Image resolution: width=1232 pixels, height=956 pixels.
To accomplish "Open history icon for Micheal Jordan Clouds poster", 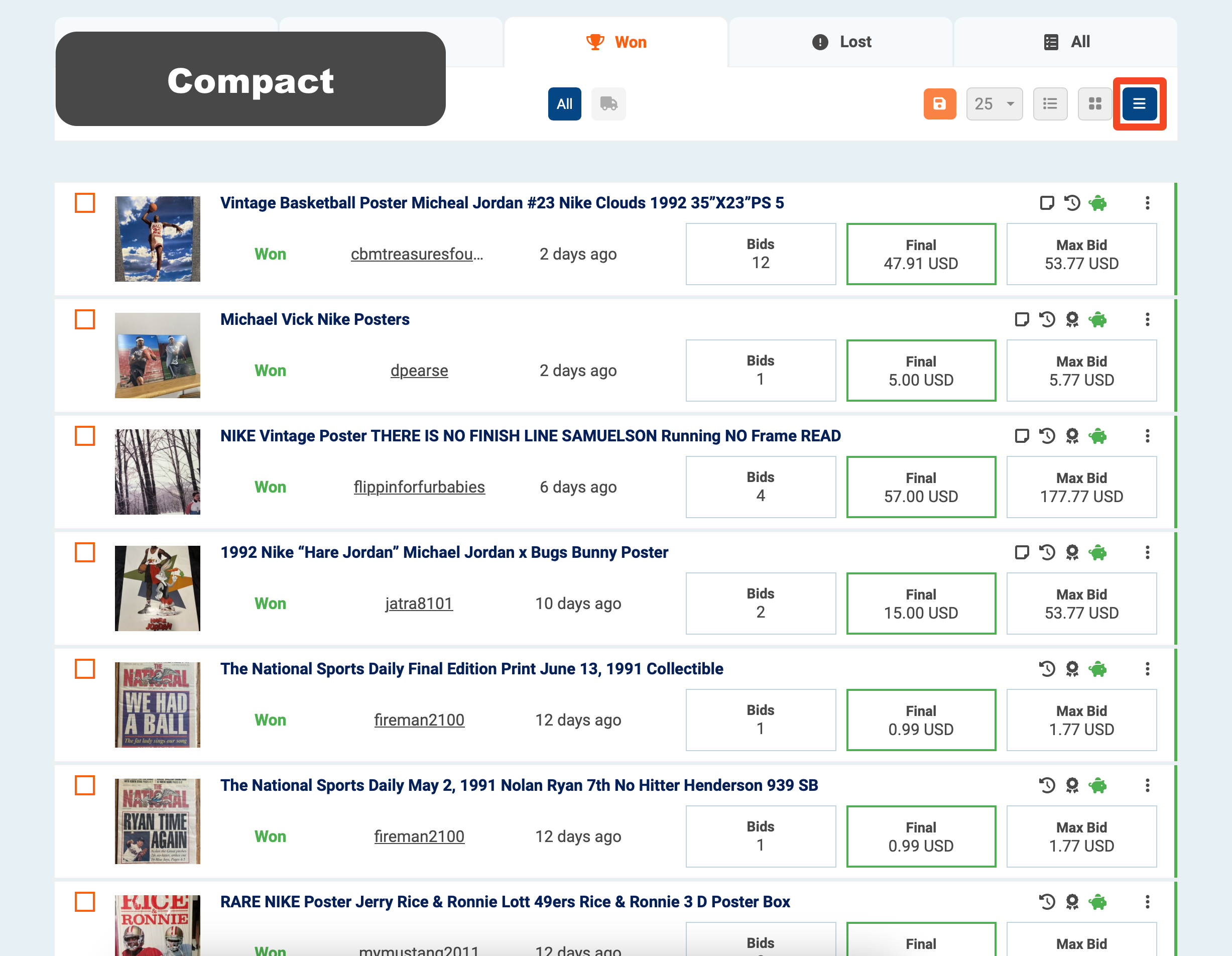I will point(1072,203).
